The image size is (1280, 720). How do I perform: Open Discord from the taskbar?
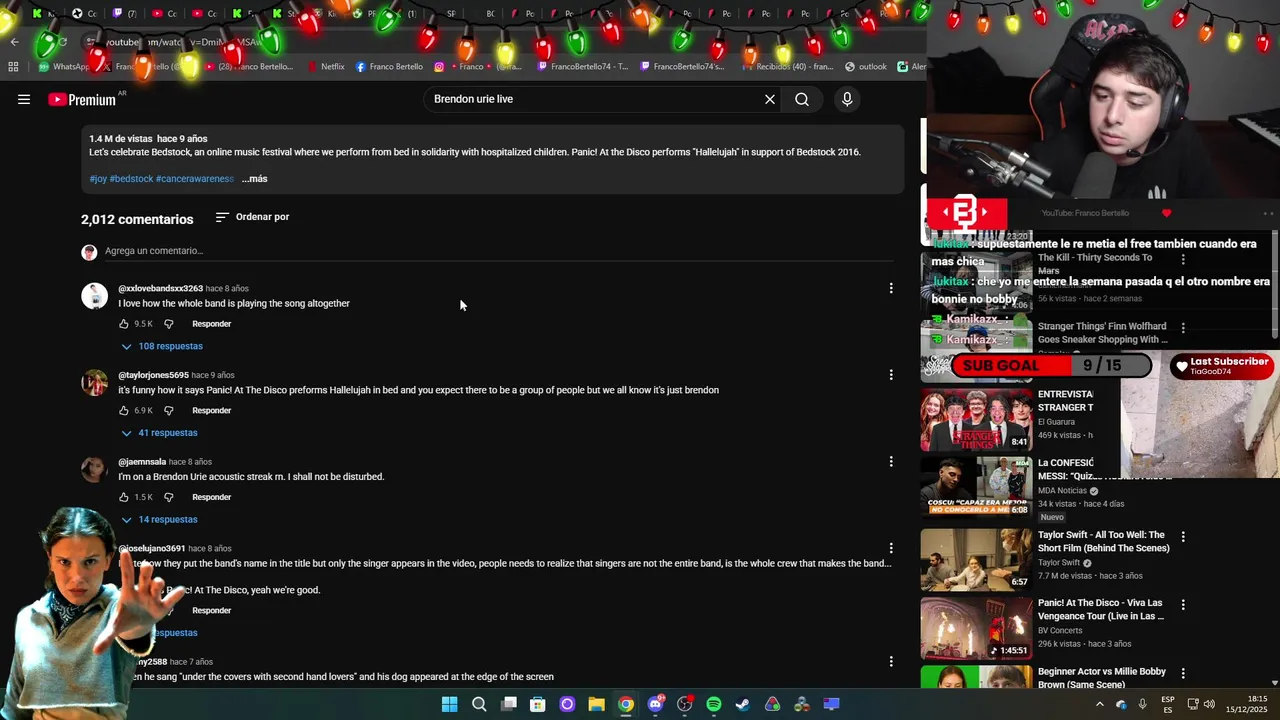coord(655,704)
